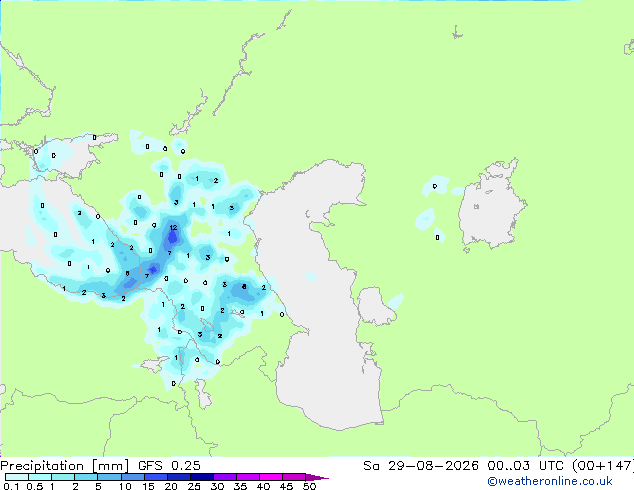The height and width of the screenshot is (490, 634).
Task: Click the GFS 0.25 model label
Action: 169,466
